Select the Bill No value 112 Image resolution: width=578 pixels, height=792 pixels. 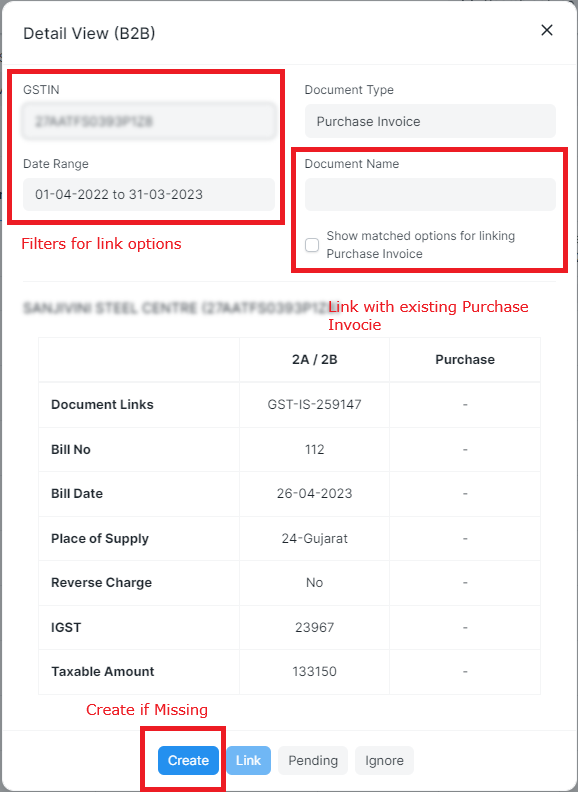pyautogui.click(x=314, y=450)
